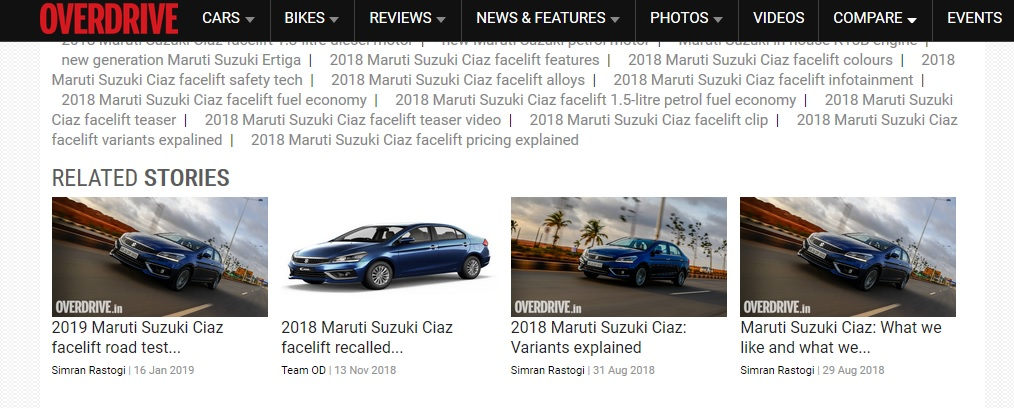This screenshot has width=1014, height=408.
Task: Select tag 'Ciaz facelift pricing explained'
Action: [415, 140]
